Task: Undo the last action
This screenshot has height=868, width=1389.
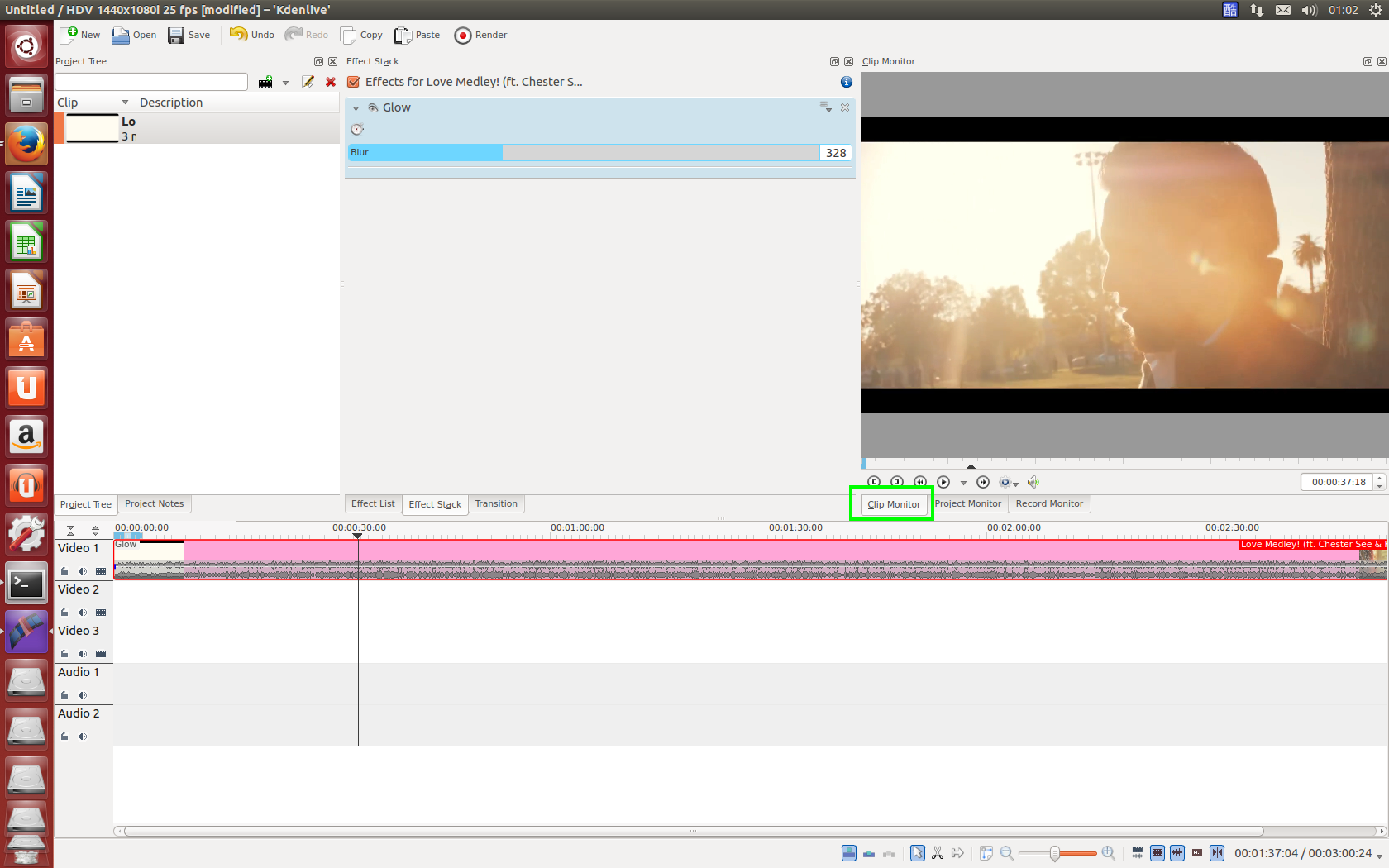Action: pyautogui.click(x=252, y=35)
